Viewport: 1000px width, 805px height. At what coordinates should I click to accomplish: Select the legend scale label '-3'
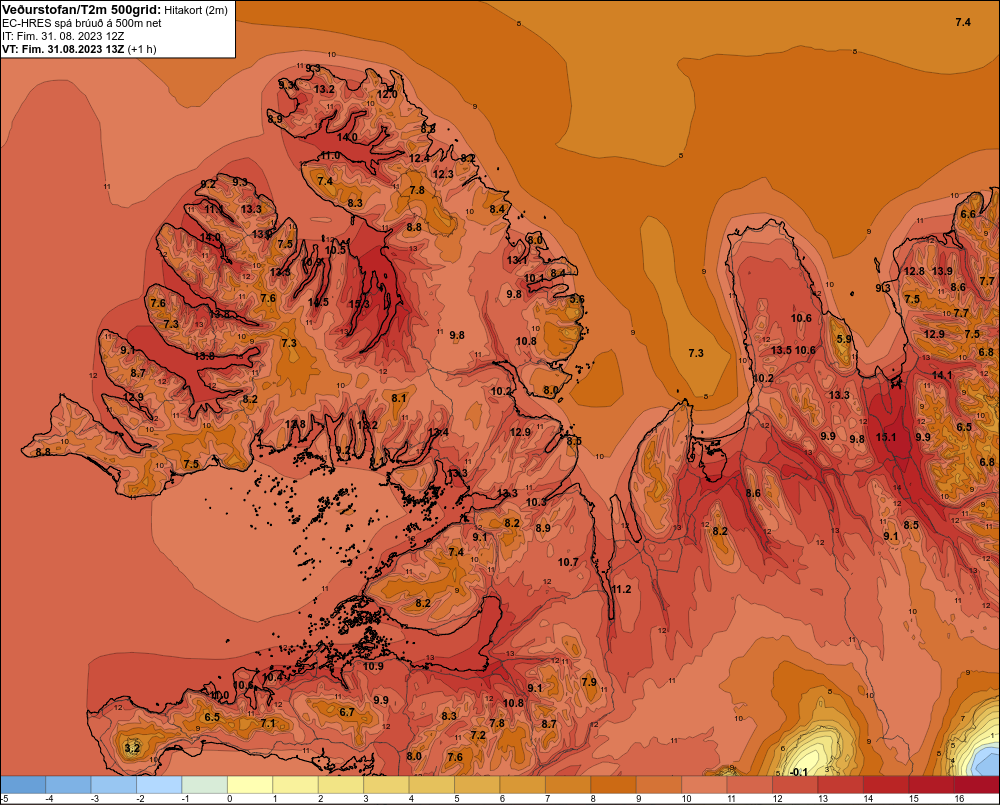click(94, 799)
